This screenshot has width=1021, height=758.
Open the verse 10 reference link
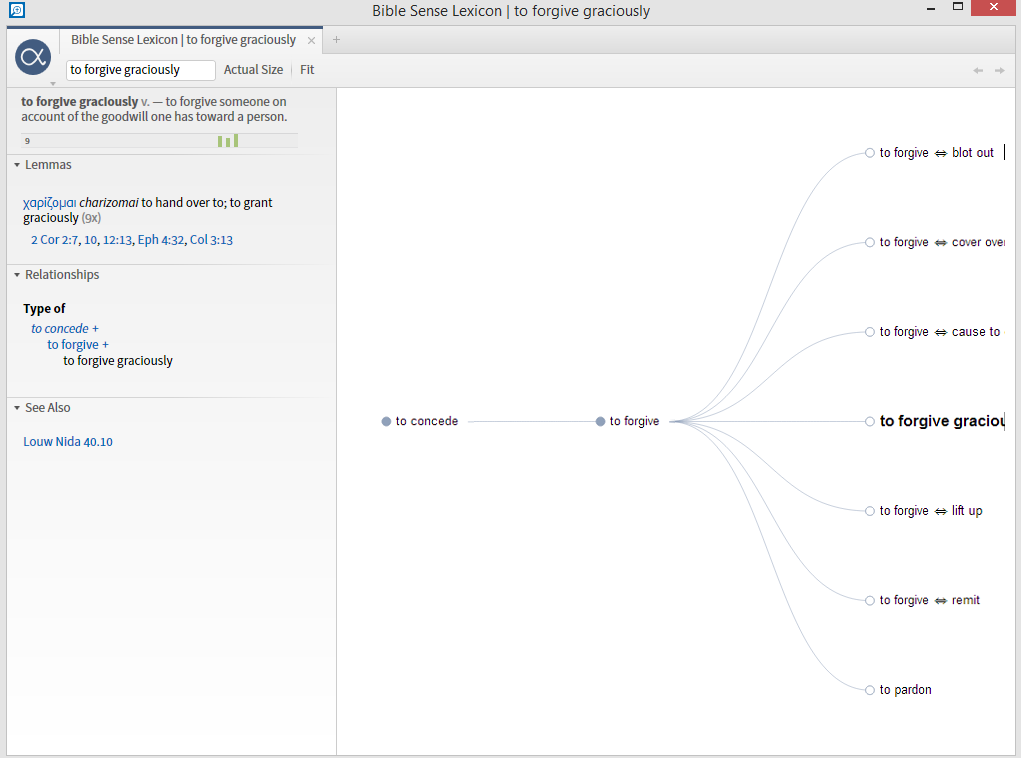pyautogui.click(x=91, y=240)
